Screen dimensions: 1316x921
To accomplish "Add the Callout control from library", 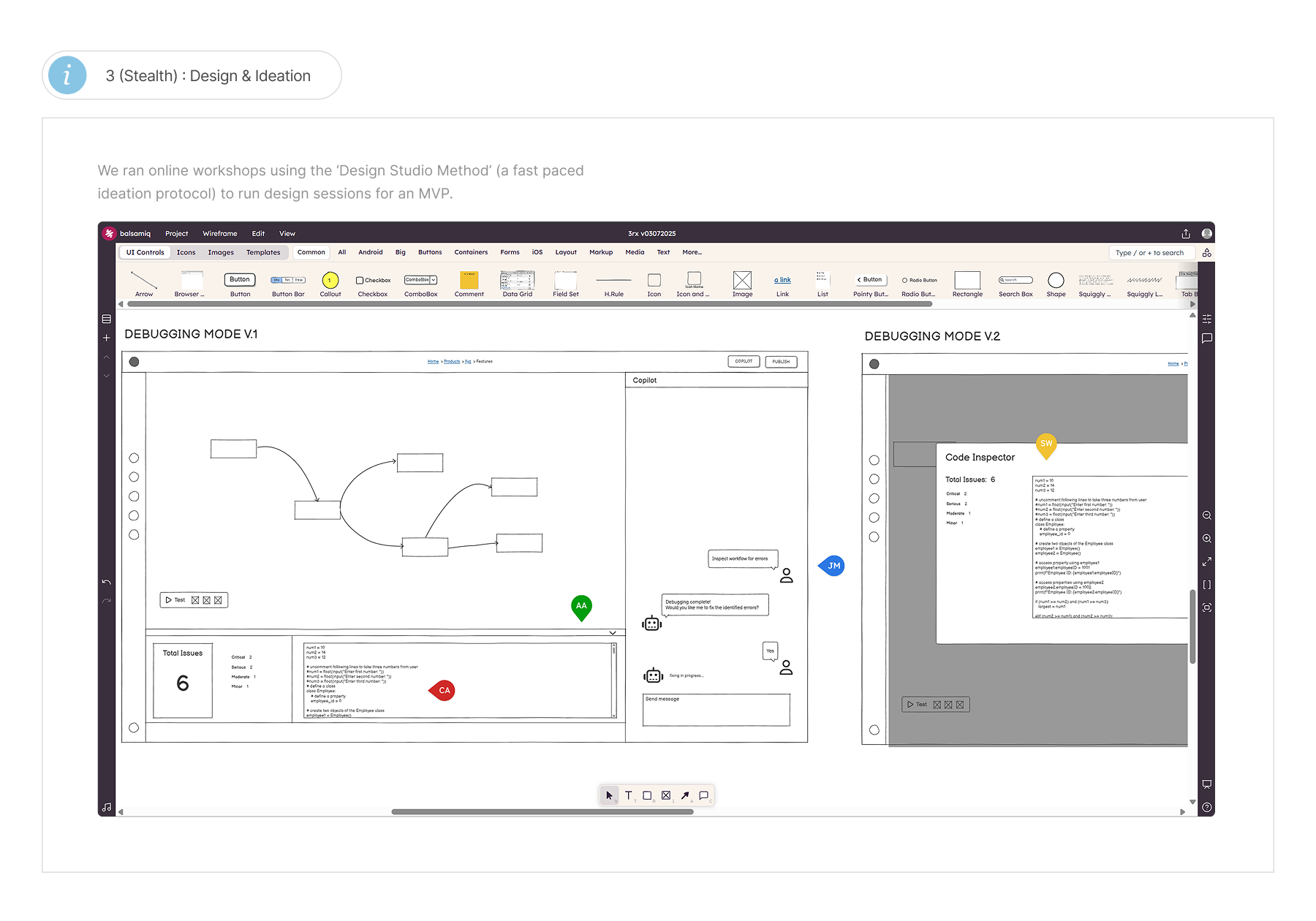I will (x=330, y=284).
